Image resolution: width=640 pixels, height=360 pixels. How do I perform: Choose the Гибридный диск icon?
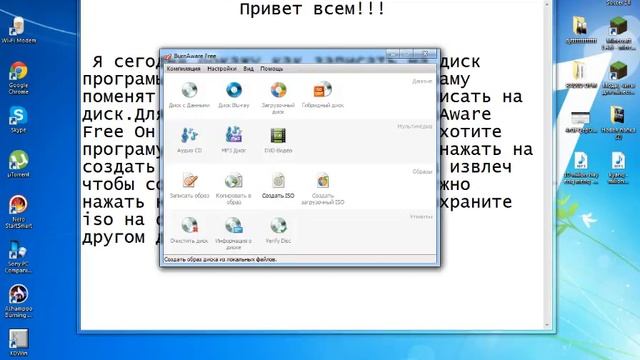[322, 95]
